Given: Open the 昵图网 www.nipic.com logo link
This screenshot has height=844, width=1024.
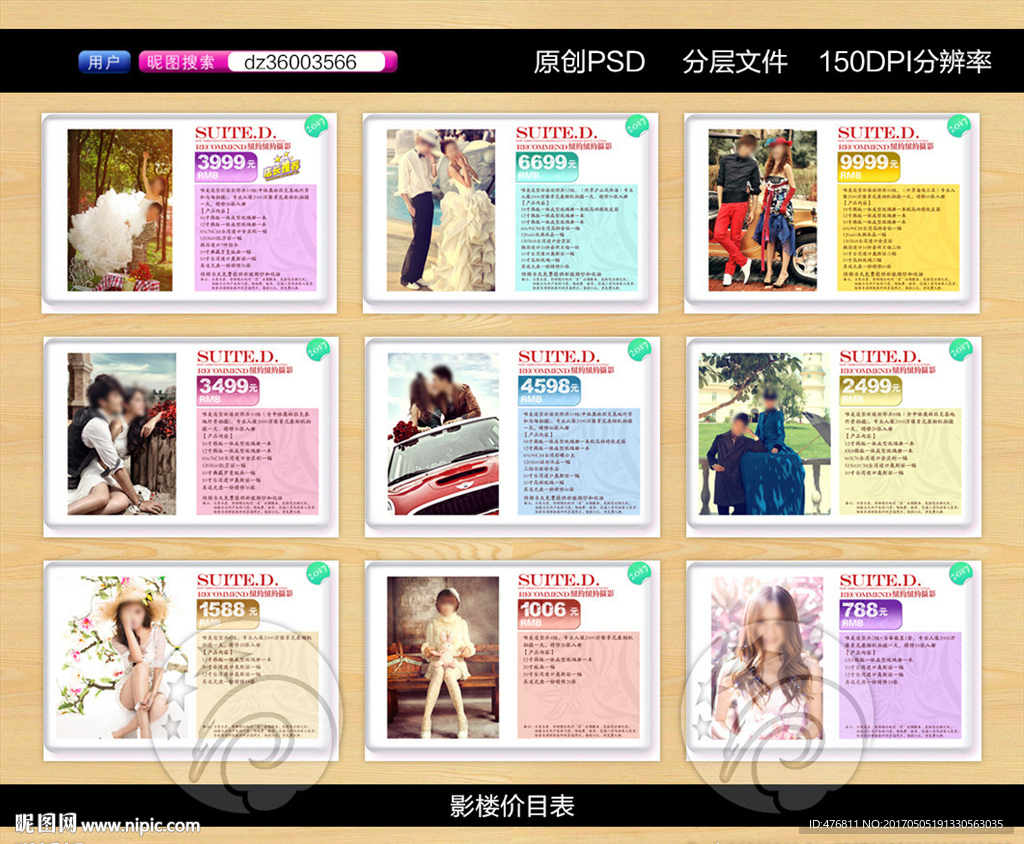Looking at the screenshot, I should coord(107,825).
